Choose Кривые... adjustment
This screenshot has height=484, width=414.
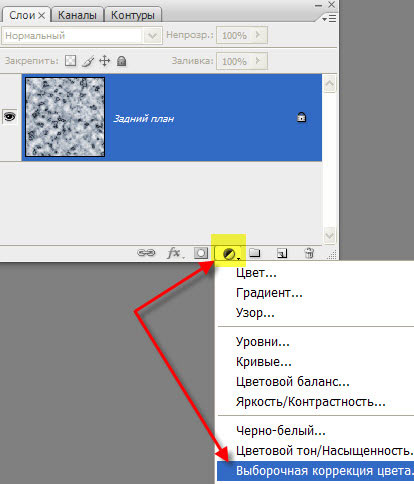pyautogui.click(x=264, y=362)
